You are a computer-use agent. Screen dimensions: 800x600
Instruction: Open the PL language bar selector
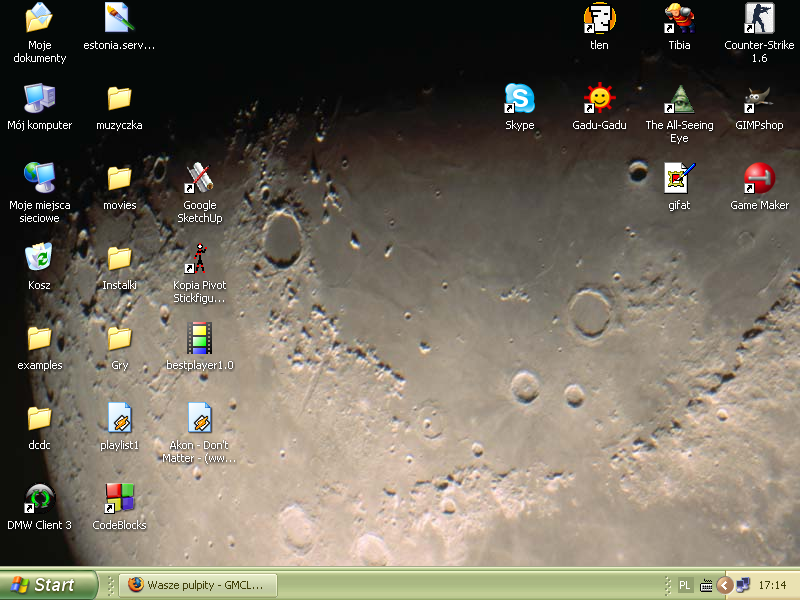pyautogui.click(x=685, y=585)
